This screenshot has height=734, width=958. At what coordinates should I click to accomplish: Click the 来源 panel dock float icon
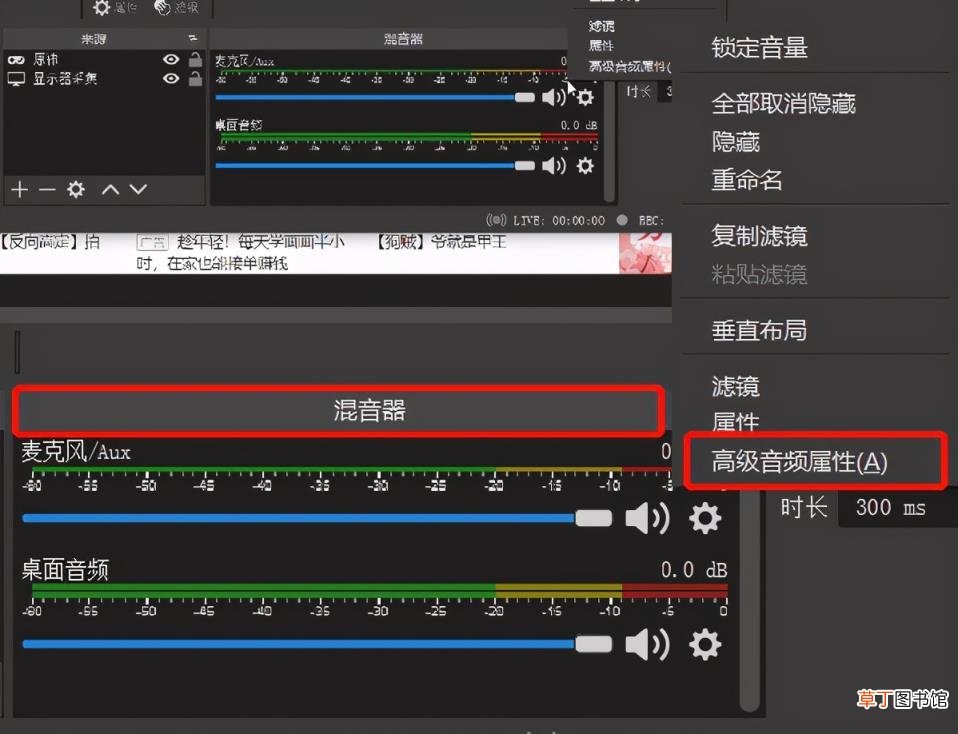coord(192,38)
